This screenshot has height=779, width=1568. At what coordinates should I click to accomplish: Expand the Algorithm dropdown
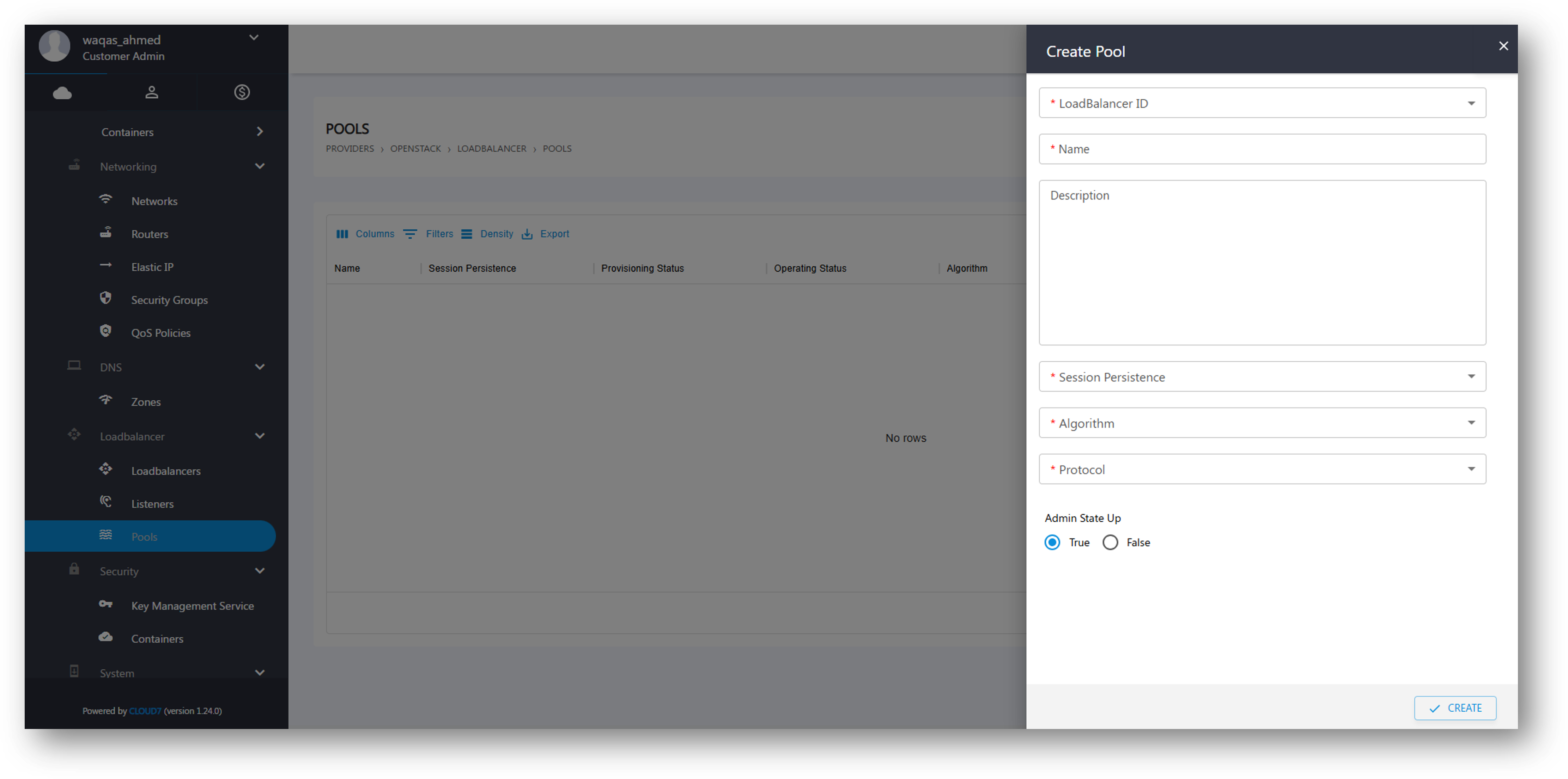coord(1262,423)
